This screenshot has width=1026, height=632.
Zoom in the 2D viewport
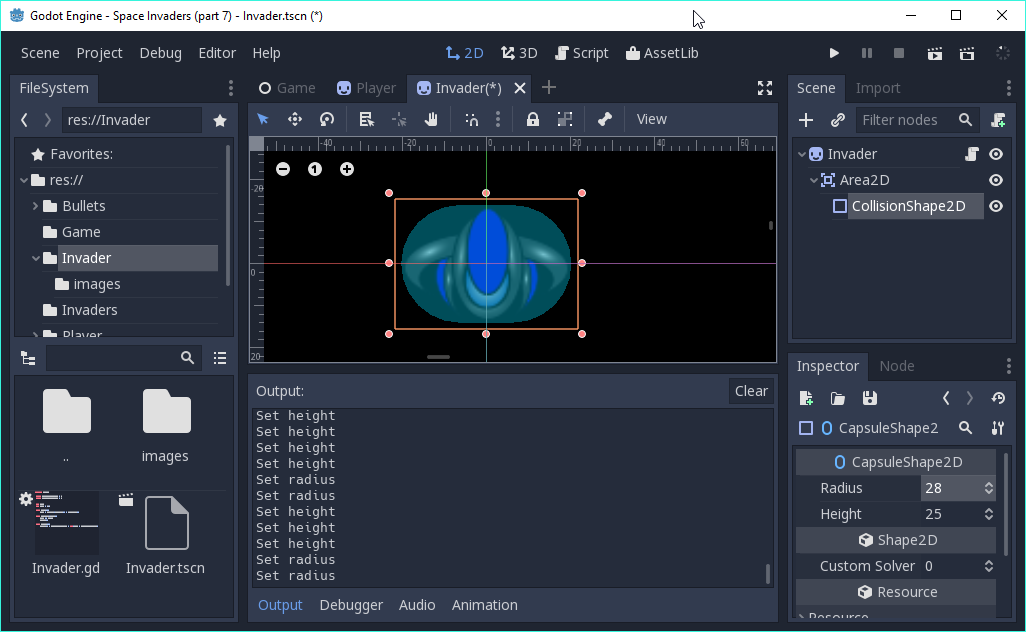(x=347, y=169)
